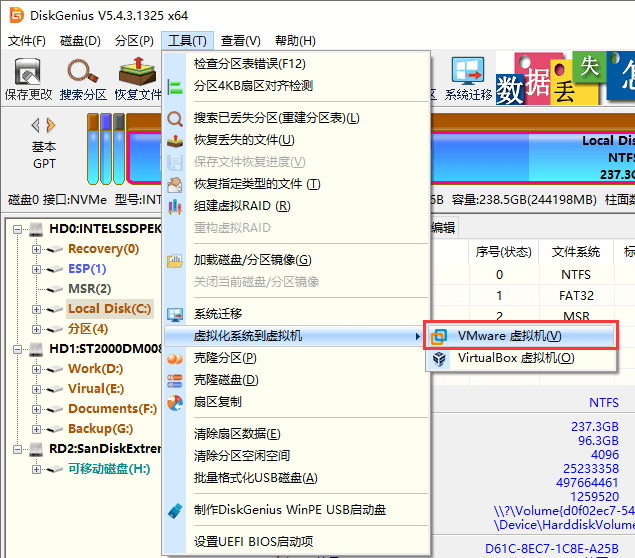Click the chart icon beside 组建虚拟RAID
The width and height of the screenshot is (635, 558).
pyautogui.click(x=175, y=206)
